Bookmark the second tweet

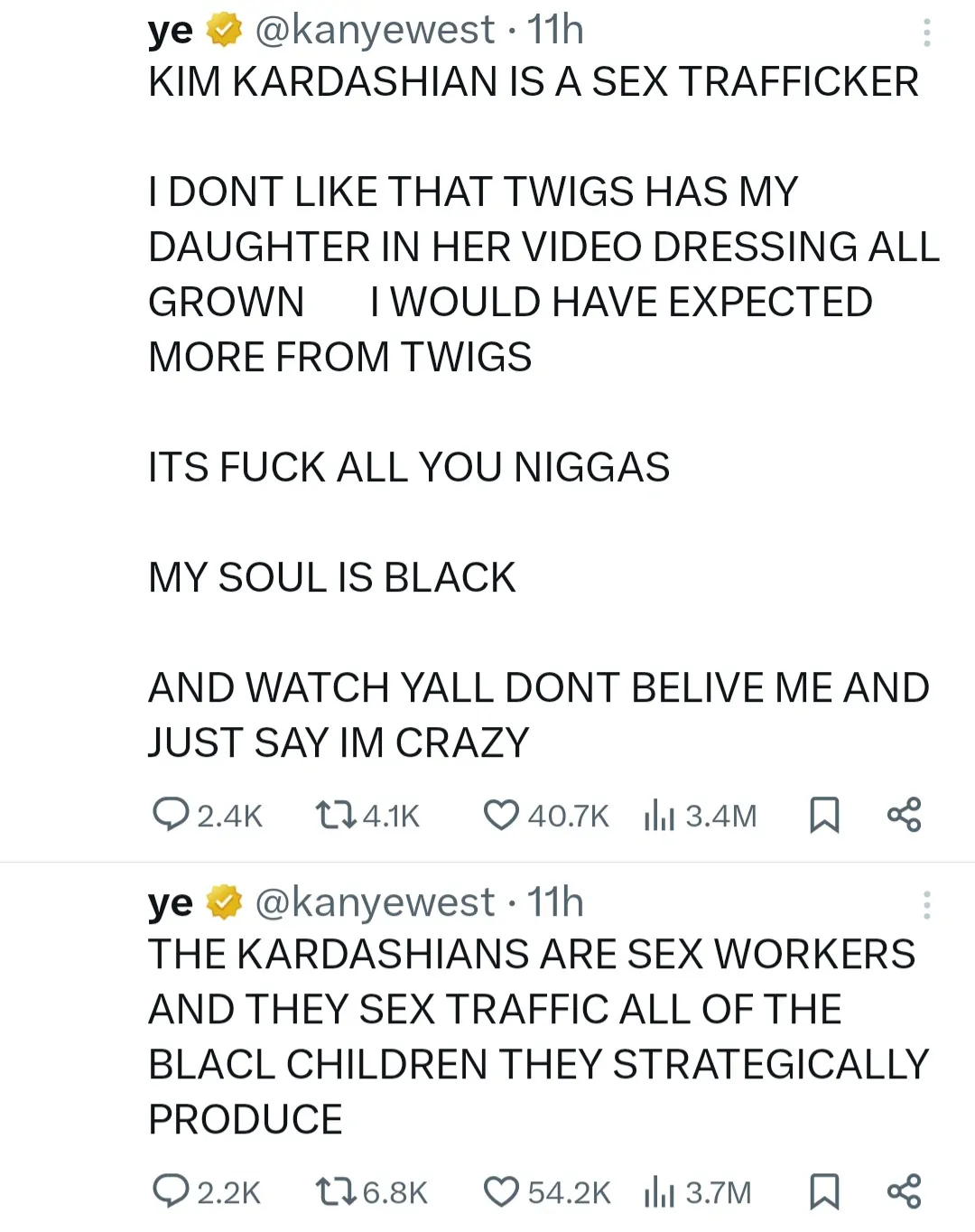[x=824, y=1191]
